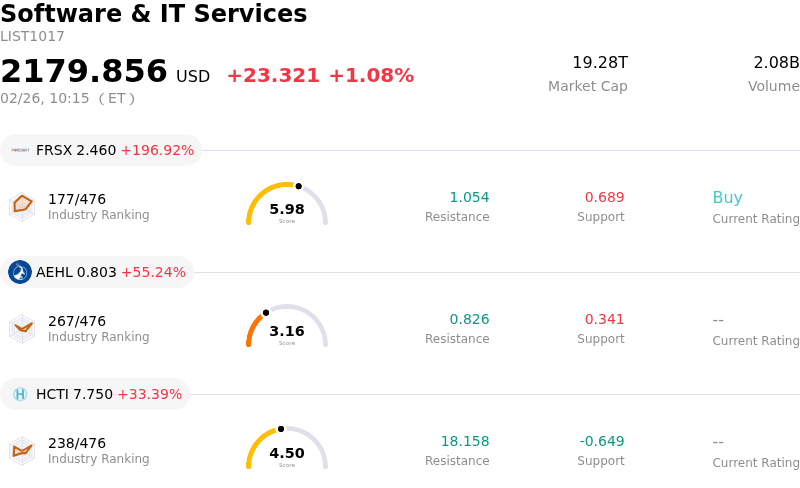This screenshot has width=800, height=488.
Task: Click the FRSX 5.98 score gauge
Action: (x=287, y=205)
